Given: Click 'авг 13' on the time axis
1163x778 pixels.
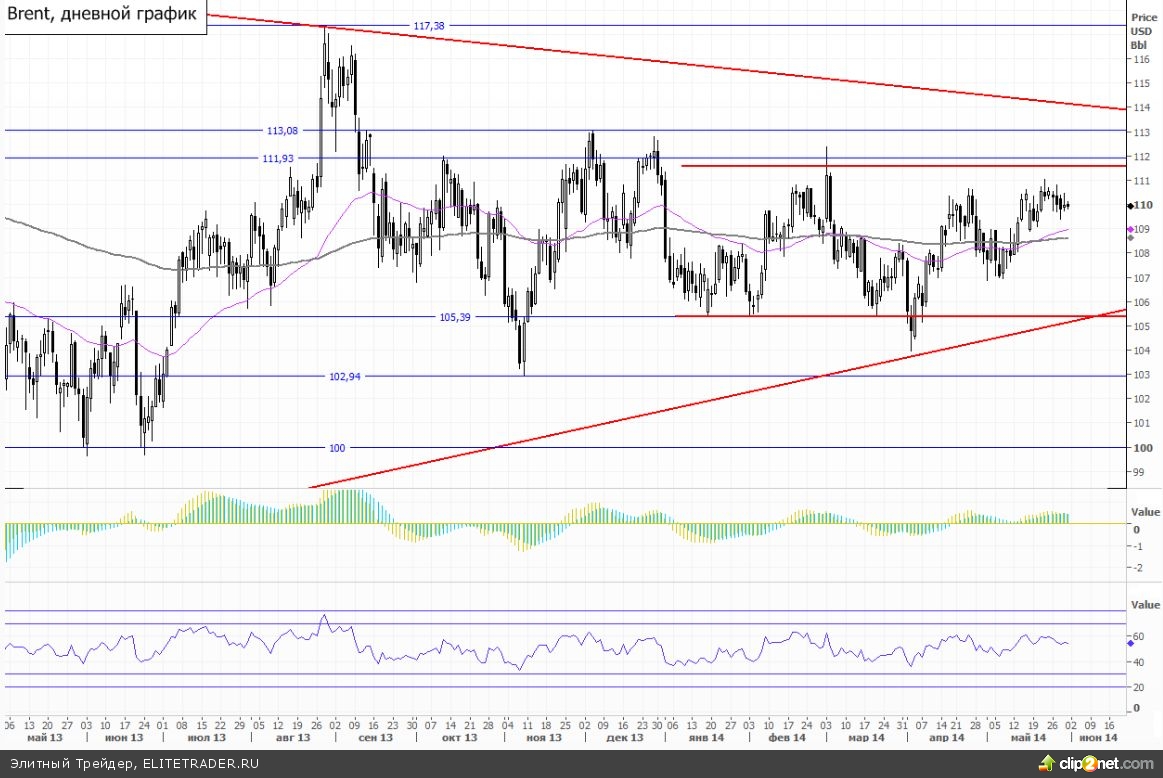Looking at the screenshot, I should [293, 737].
